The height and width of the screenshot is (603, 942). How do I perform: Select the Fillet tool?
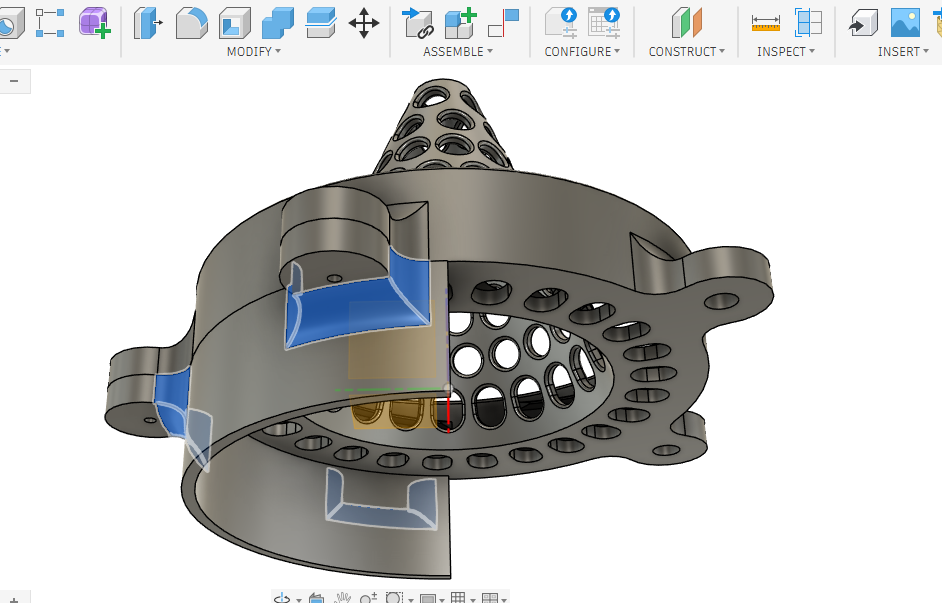[191, 22]
